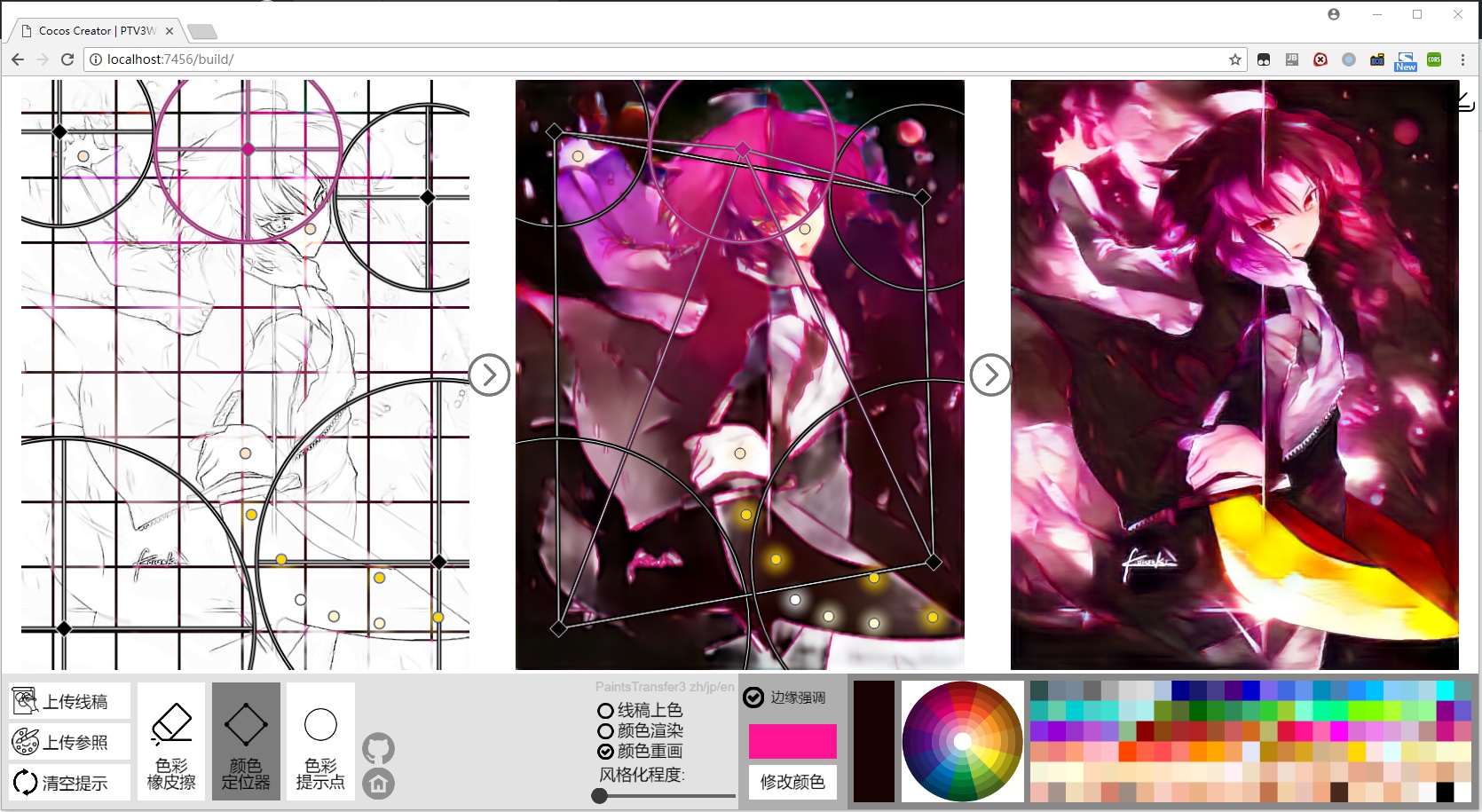Select the Cocos Creator | PTV3W tab
Image resolution: width=1482 pixels, height=812 pixels.
96,30
